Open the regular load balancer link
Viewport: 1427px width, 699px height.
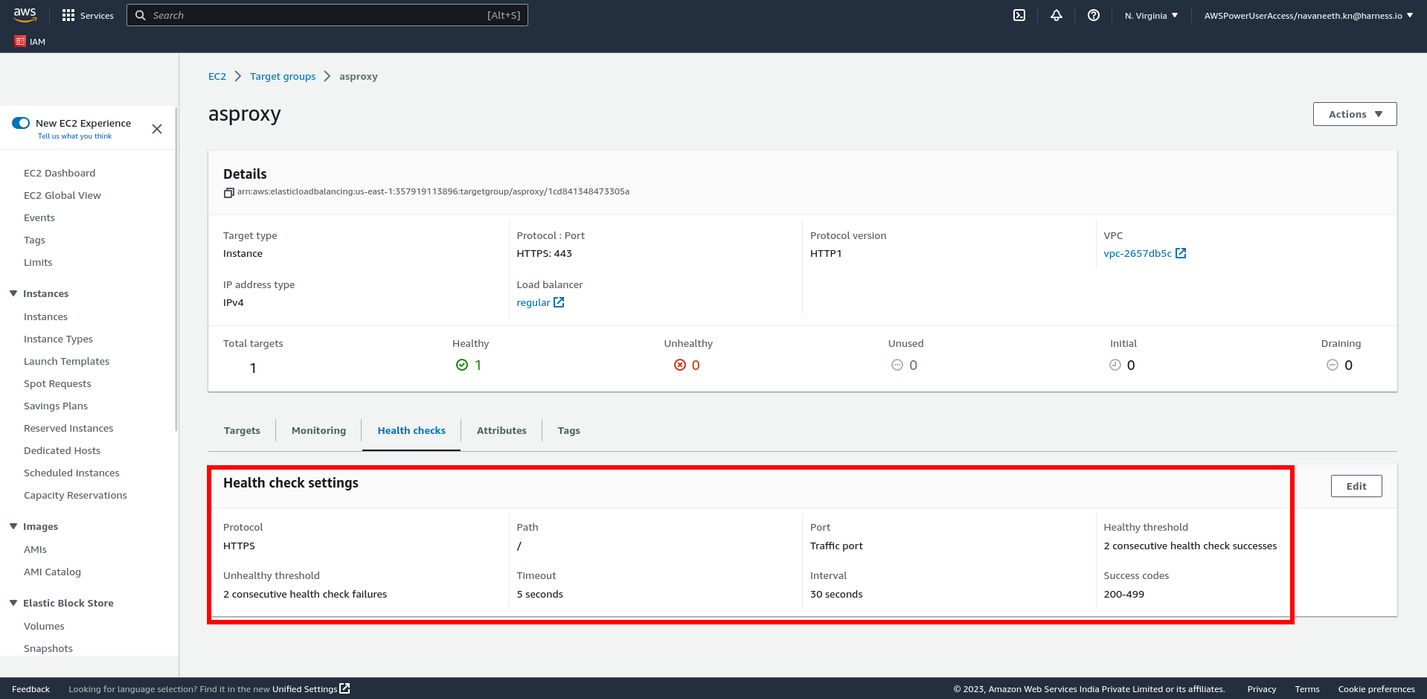coord(533,302)
